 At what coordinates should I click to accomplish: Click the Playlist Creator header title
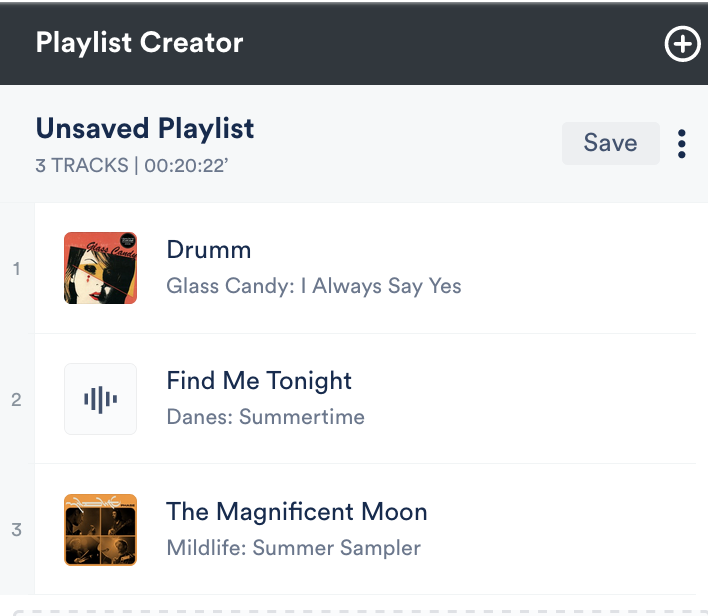(x=139, y=43)
